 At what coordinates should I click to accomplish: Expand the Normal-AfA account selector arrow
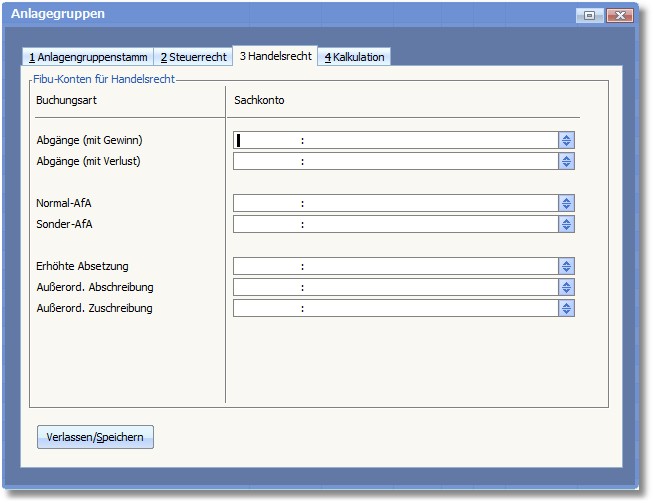[x=567, y=203]
